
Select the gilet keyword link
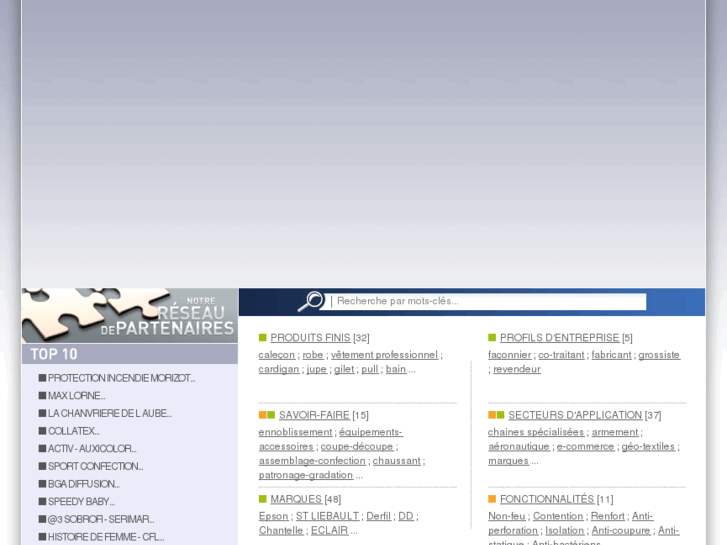coord(344,369)
